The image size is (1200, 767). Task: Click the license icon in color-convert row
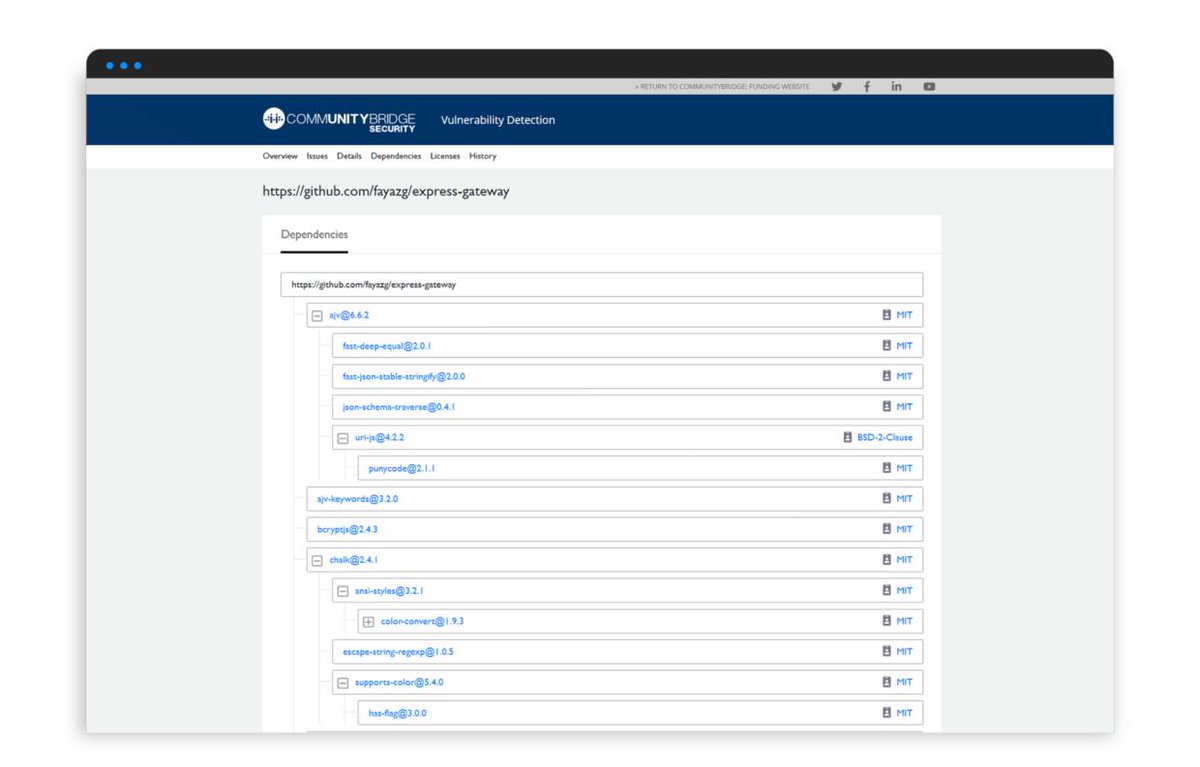click(886, 621)
